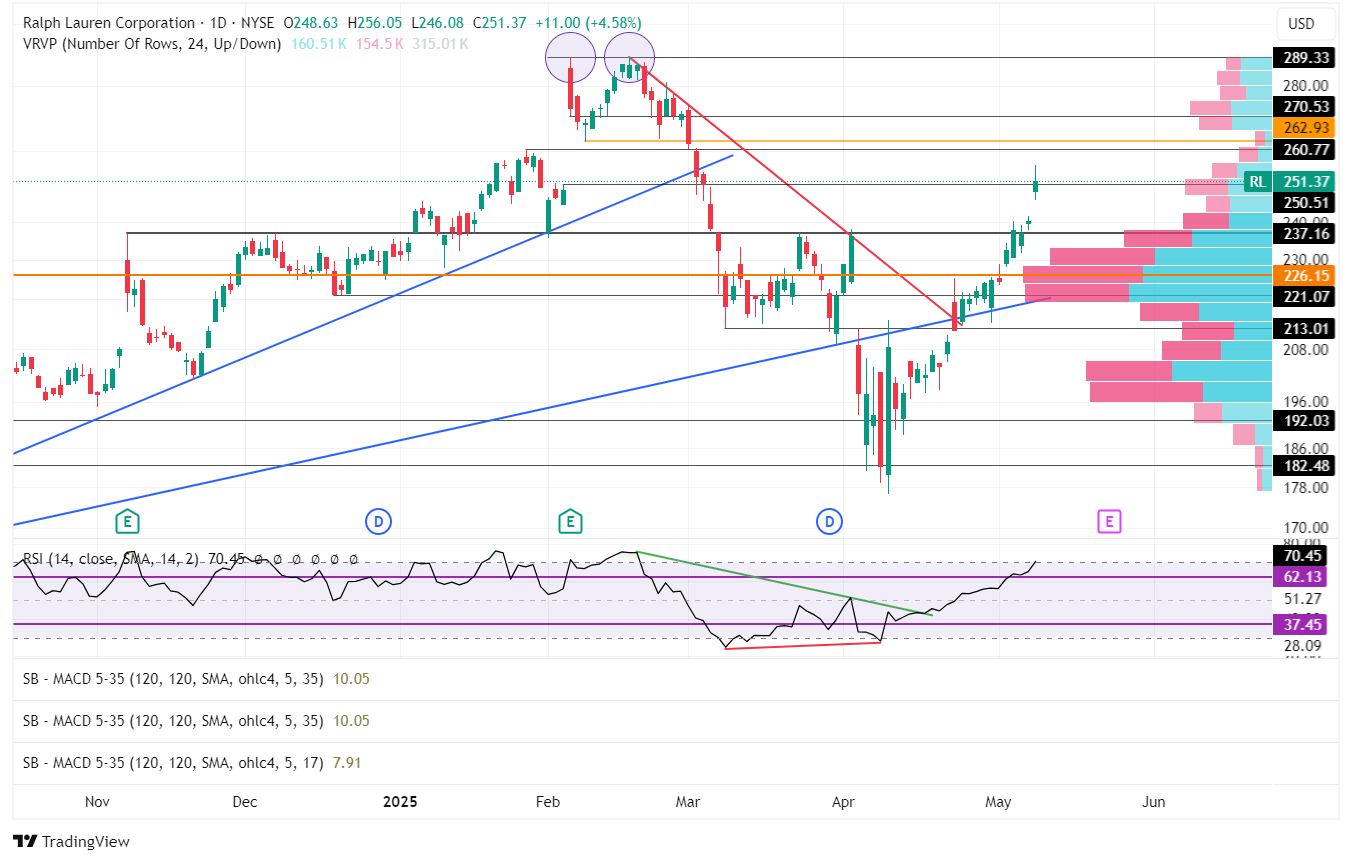Click the 51.27 RSI axis value
The width and height of the screenshot is (1352, 863).
(x=1303, y=600)
